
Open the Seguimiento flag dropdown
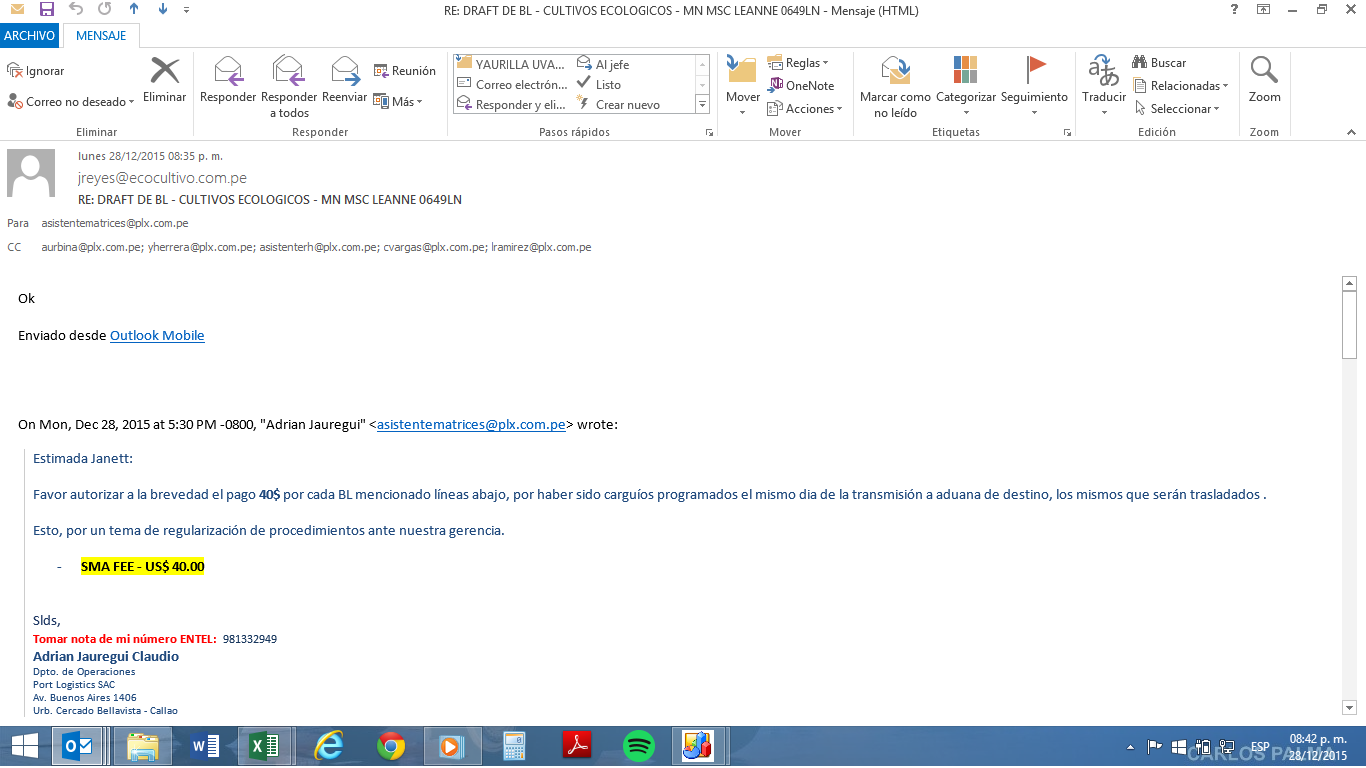[1035, 112]
